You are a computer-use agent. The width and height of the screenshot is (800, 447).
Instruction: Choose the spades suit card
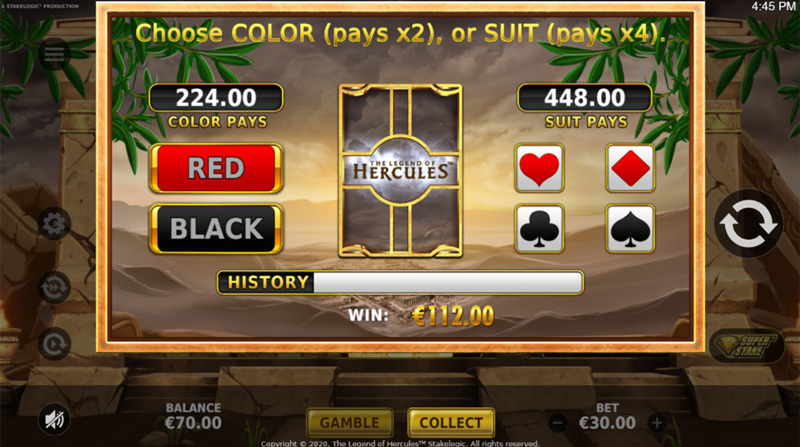630,229
